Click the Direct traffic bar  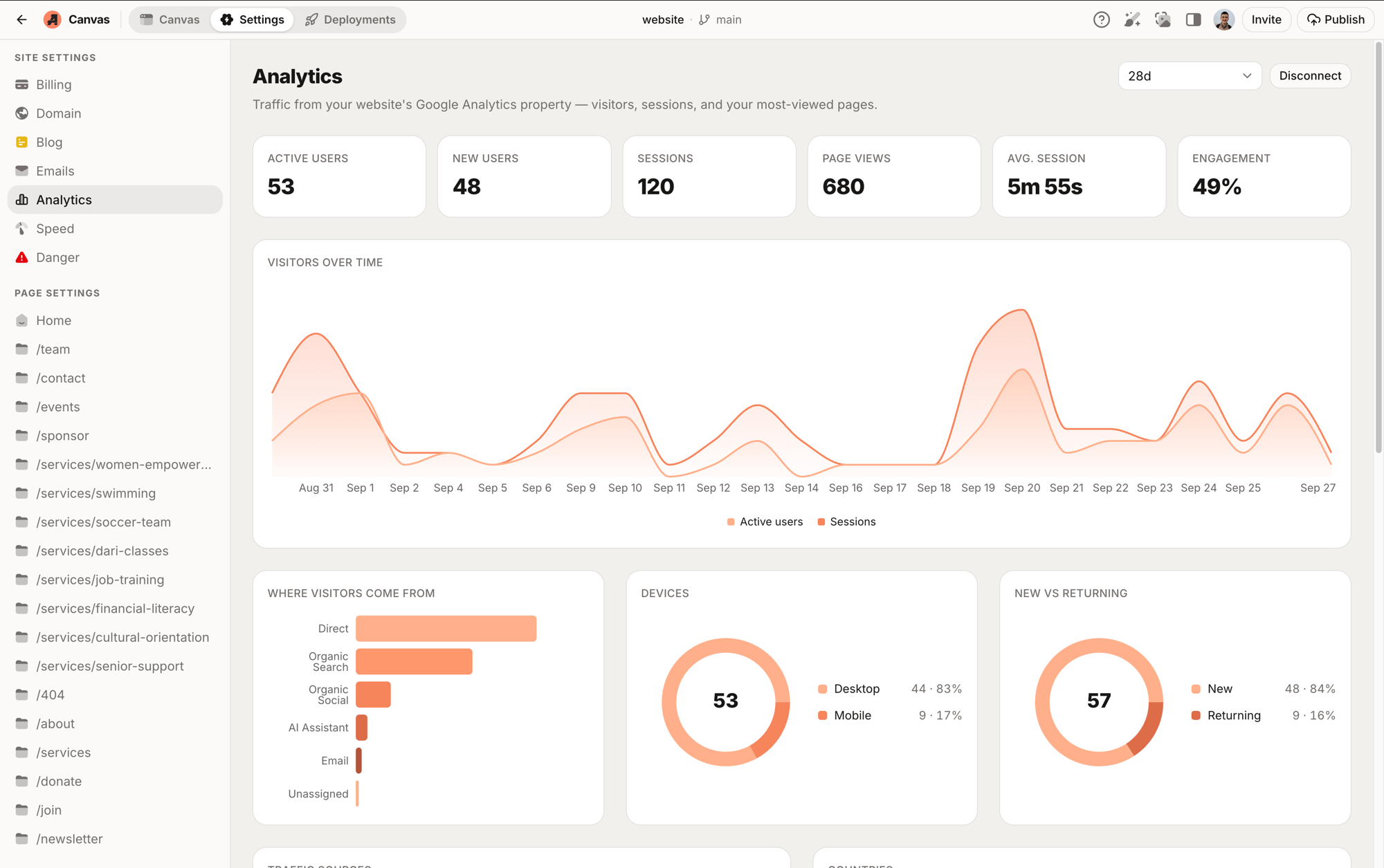click(x=446, y=629)
